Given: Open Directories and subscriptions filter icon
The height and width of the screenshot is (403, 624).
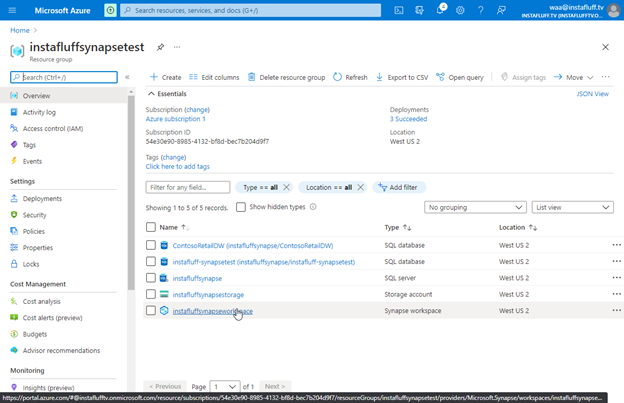Looking at the screenshot, I should [419, 10].
